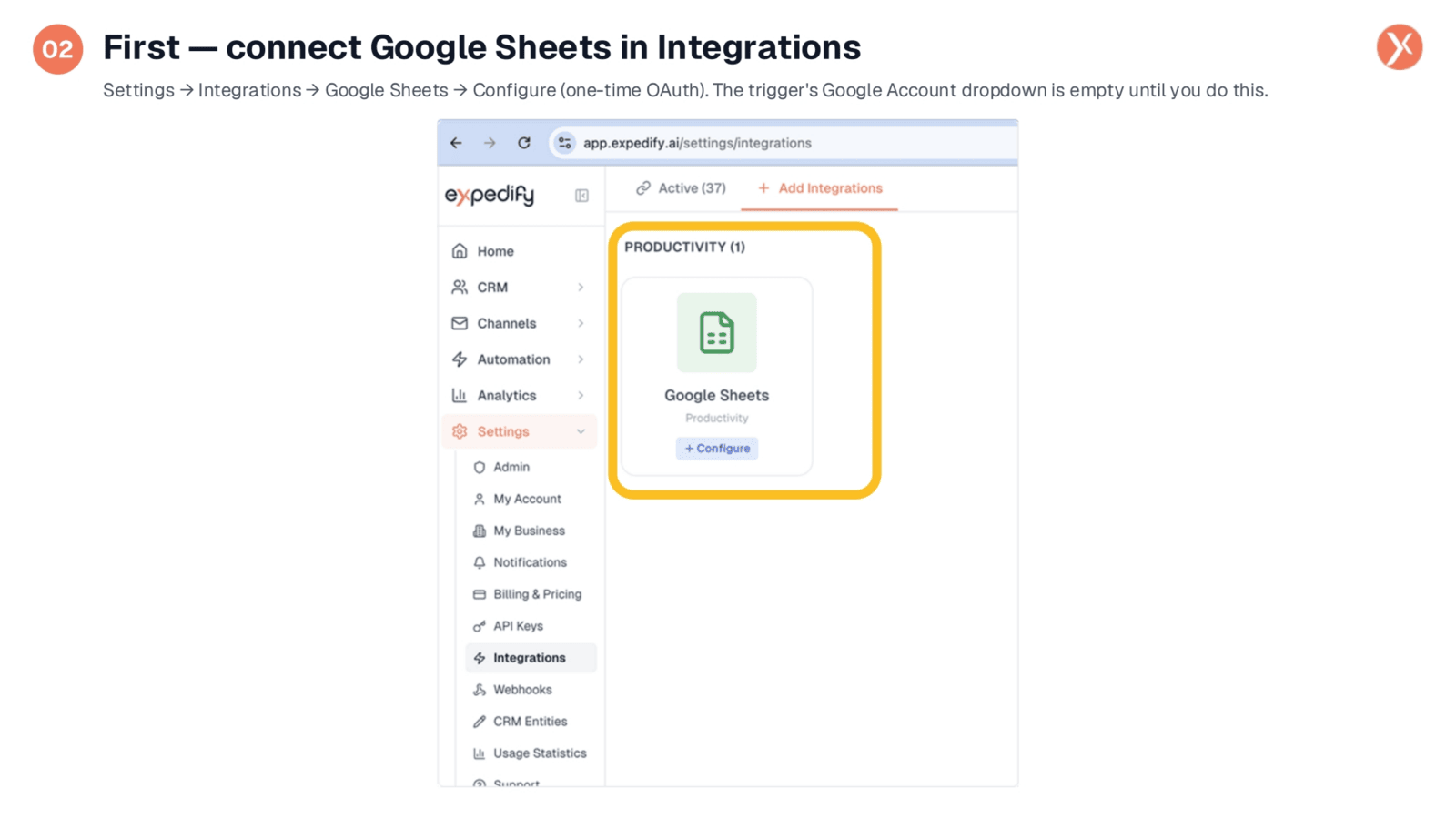The height and width of the screenshot is (819, 1456).
Task: Click the Home house icon
Action: [x=460, y=251]
